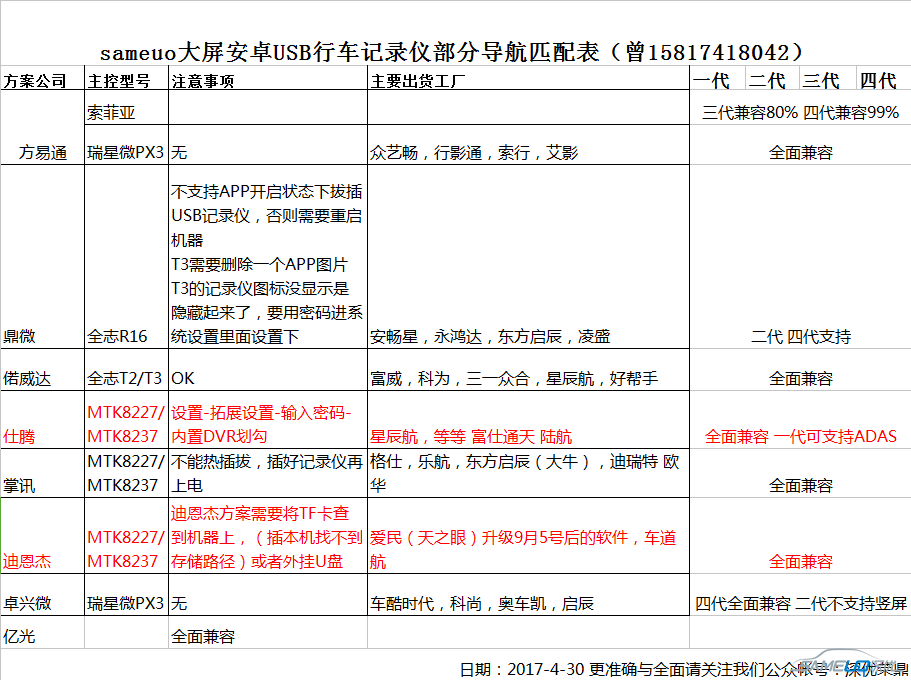The height and width of the screenshot is (680, 911).
Task: Select the '格仕，乐航，东方启辰（大牛）' cell
Action: pyautogui.click(x=529, y=473)
